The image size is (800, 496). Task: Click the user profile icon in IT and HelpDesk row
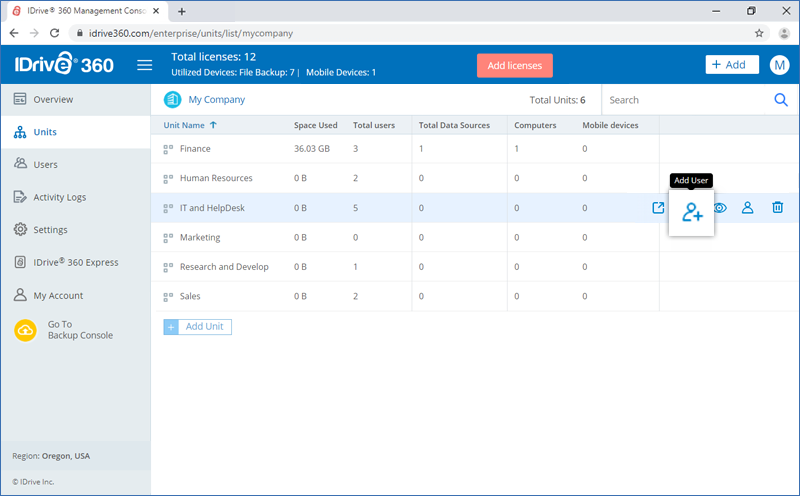tap(747, 207)
